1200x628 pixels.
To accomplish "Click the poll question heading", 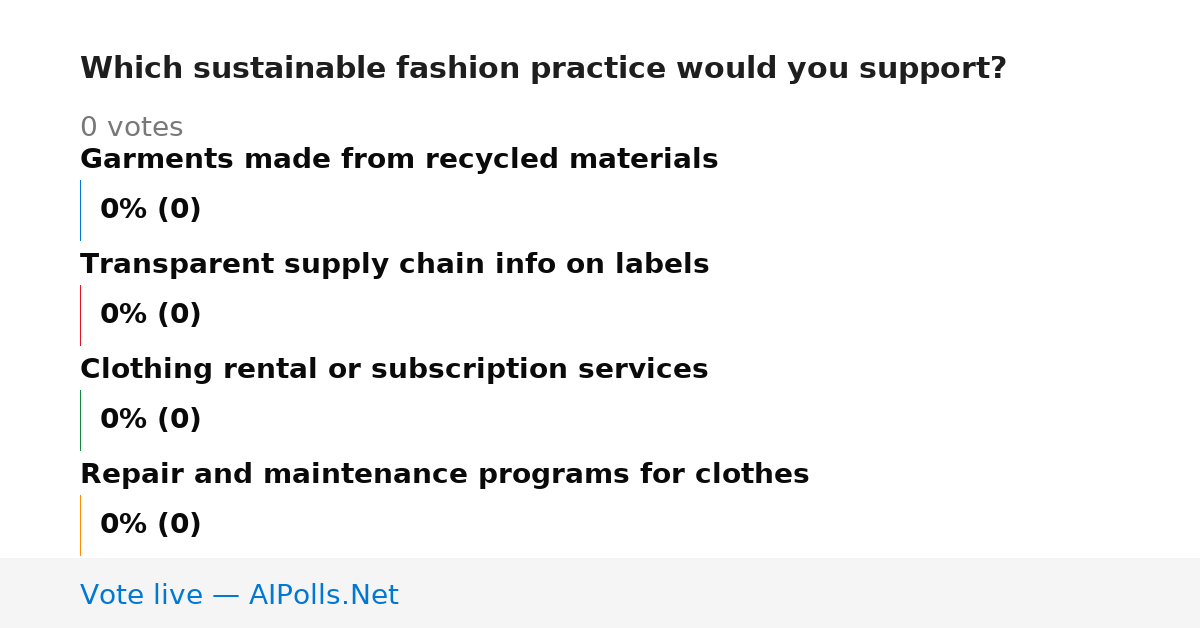I will [543, 69].
